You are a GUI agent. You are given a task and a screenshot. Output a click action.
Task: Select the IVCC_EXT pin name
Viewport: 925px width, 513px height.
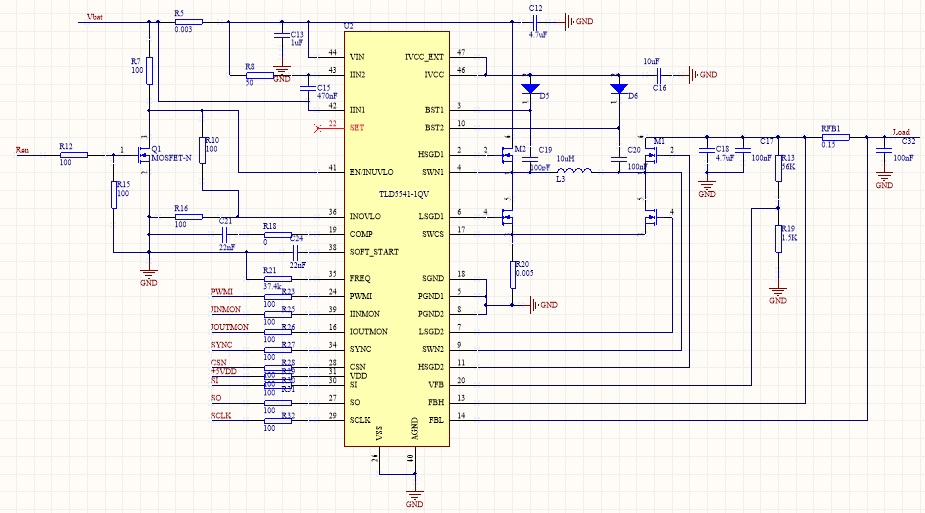424,57
